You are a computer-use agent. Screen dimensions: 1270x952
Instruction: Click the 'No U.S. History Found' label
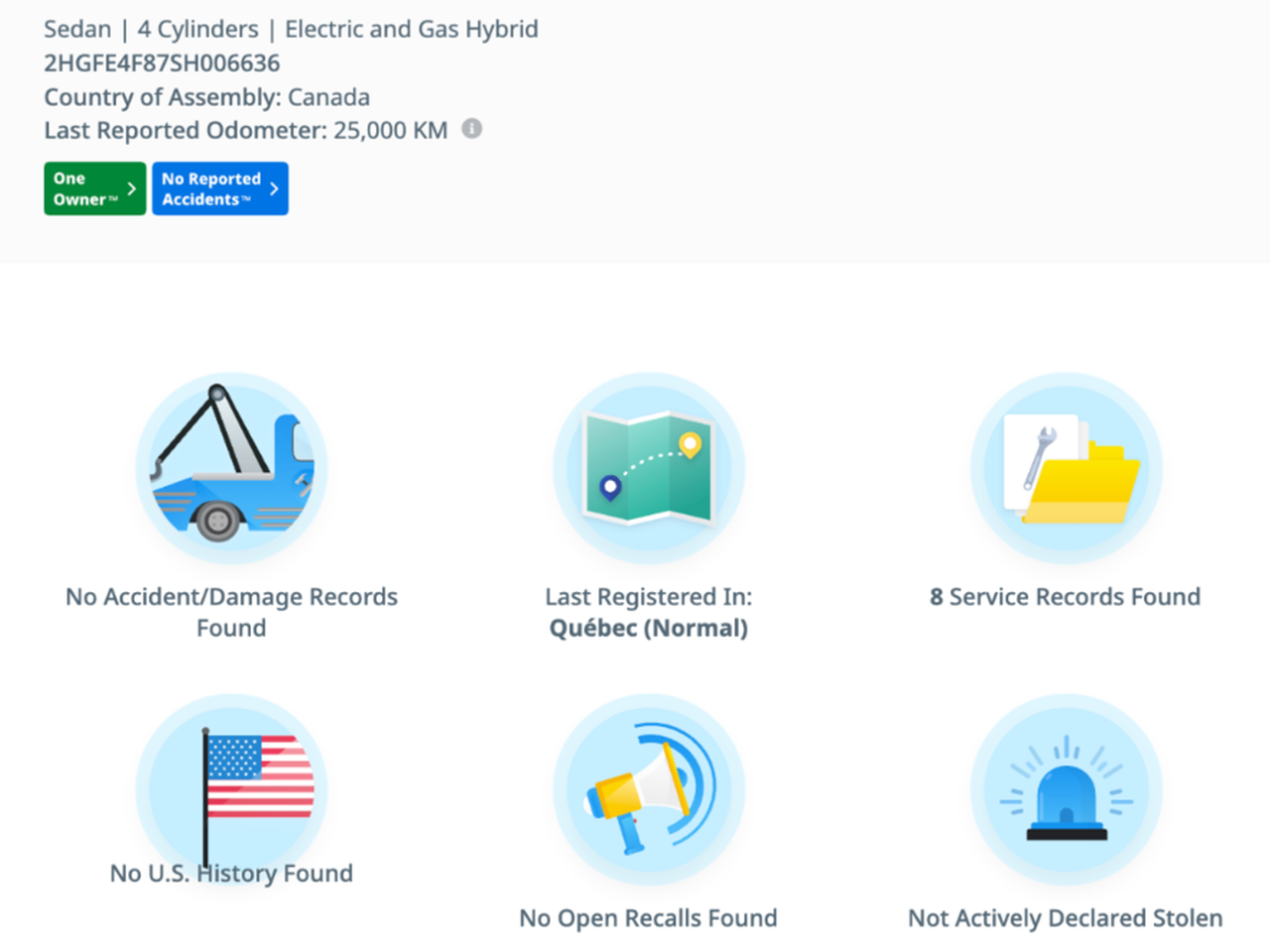pos(231,874)
